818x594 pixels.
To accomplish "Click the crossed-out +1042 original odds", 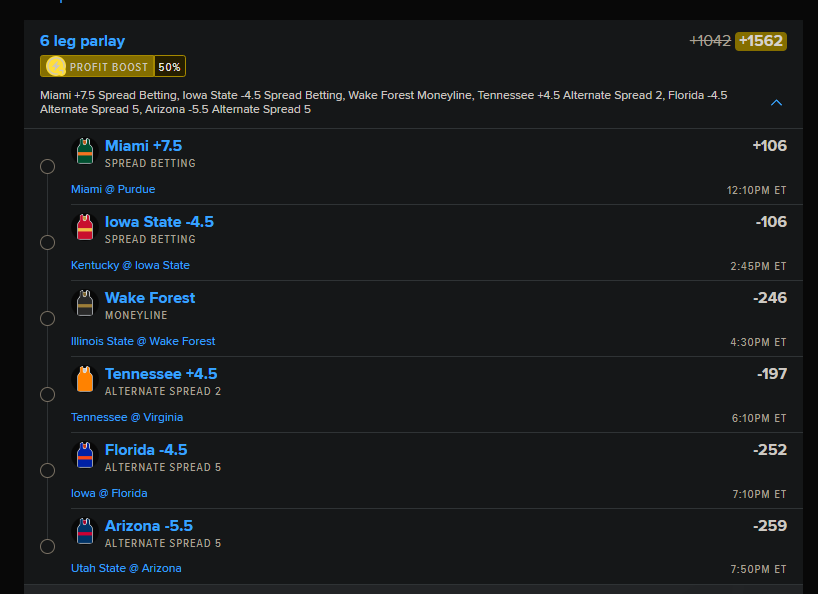I will click(x=710, y=41).
